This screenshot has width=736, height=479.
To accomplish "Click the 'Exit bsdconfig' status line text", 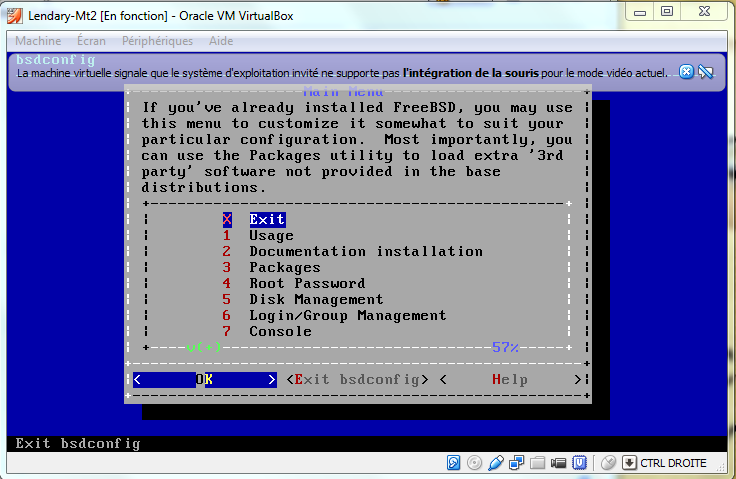I will click(x=78, y=444).
